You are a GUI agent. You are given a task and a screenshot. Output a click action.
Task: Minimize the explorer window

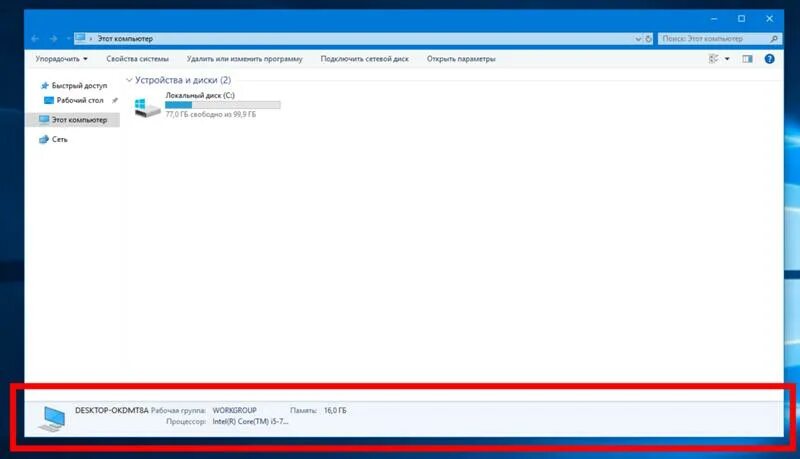(x=714, y=19)
